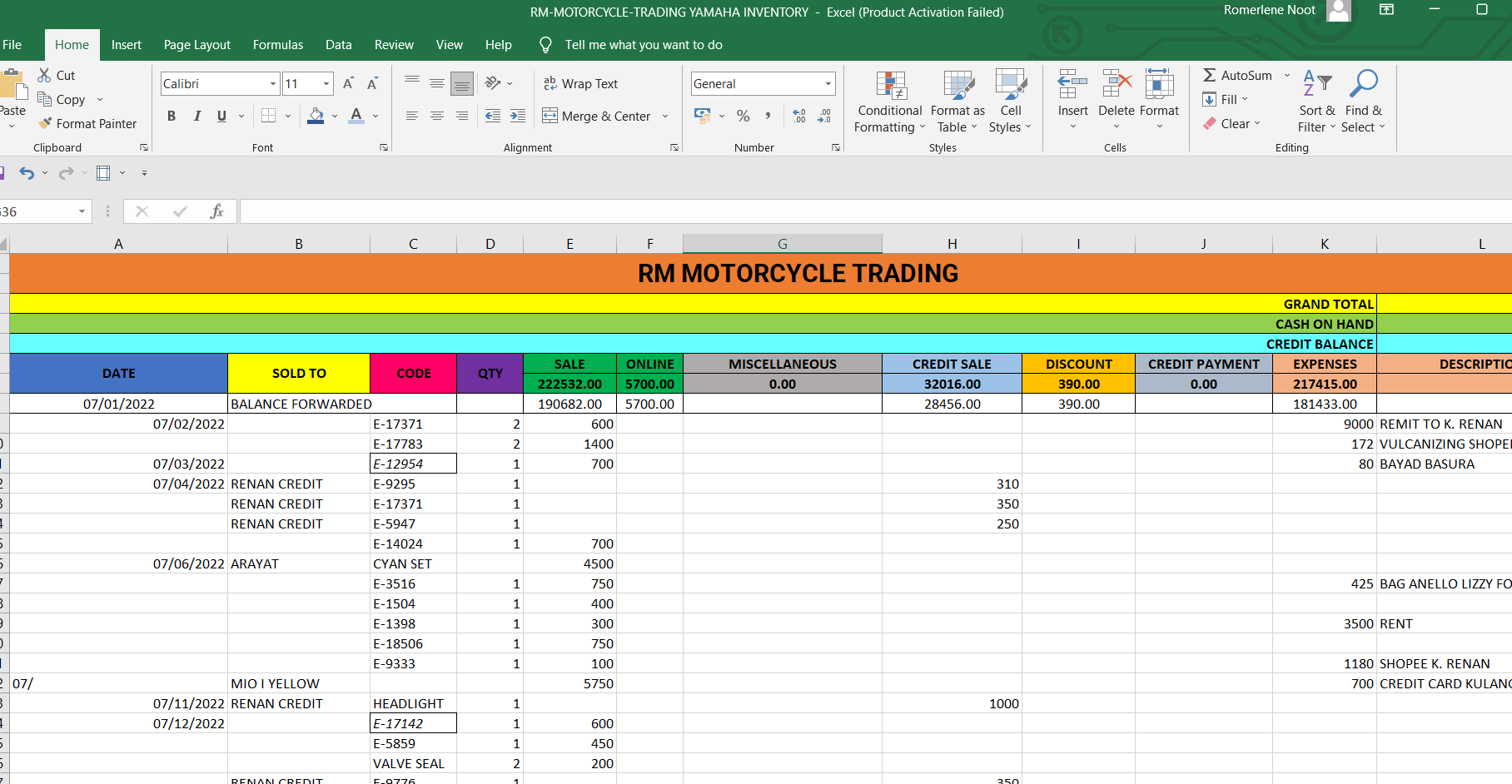
Task: Click the Insert cells icon
Action: [1072, 84]
